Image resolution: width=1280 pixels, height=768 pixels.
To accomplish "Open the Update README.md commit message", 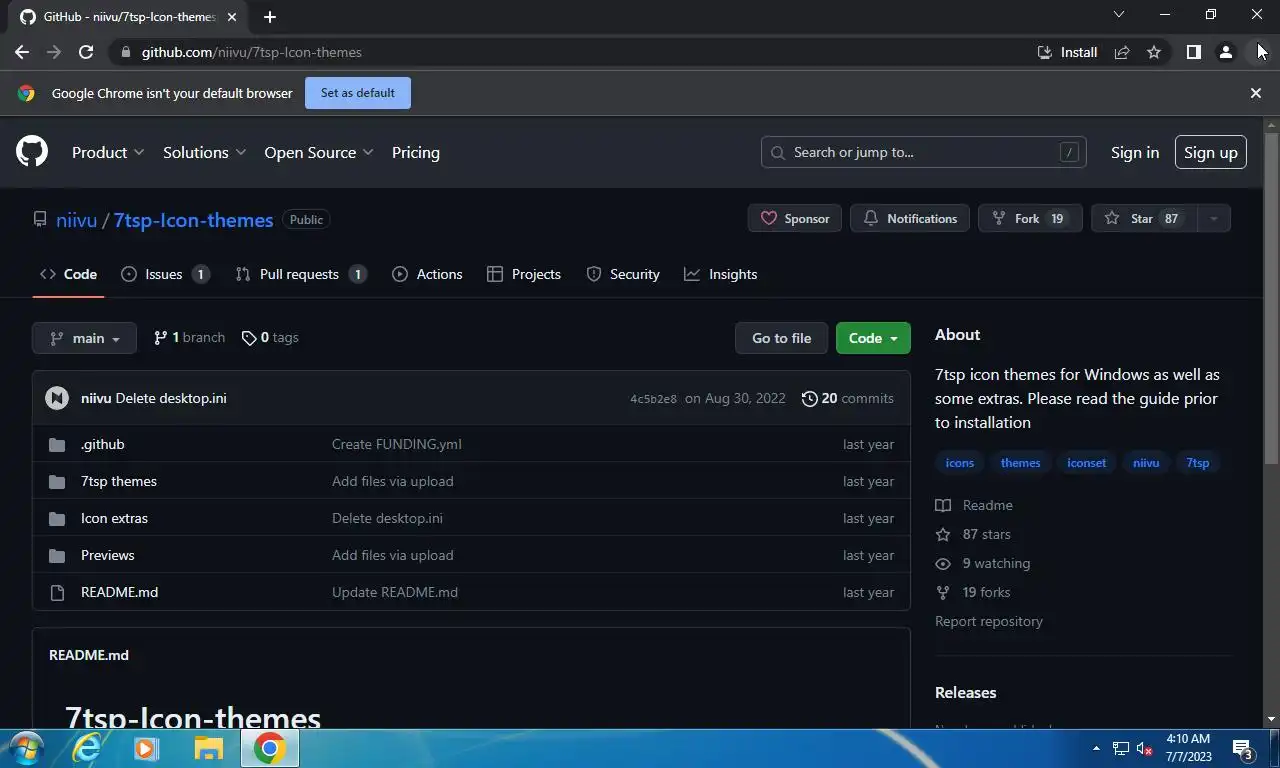I will 395,592.
